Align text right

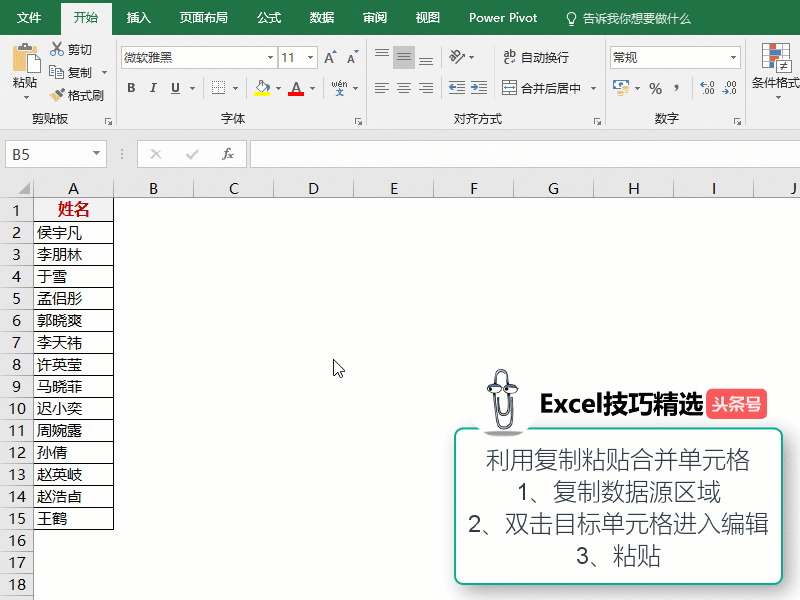click(x=426, y=88)
